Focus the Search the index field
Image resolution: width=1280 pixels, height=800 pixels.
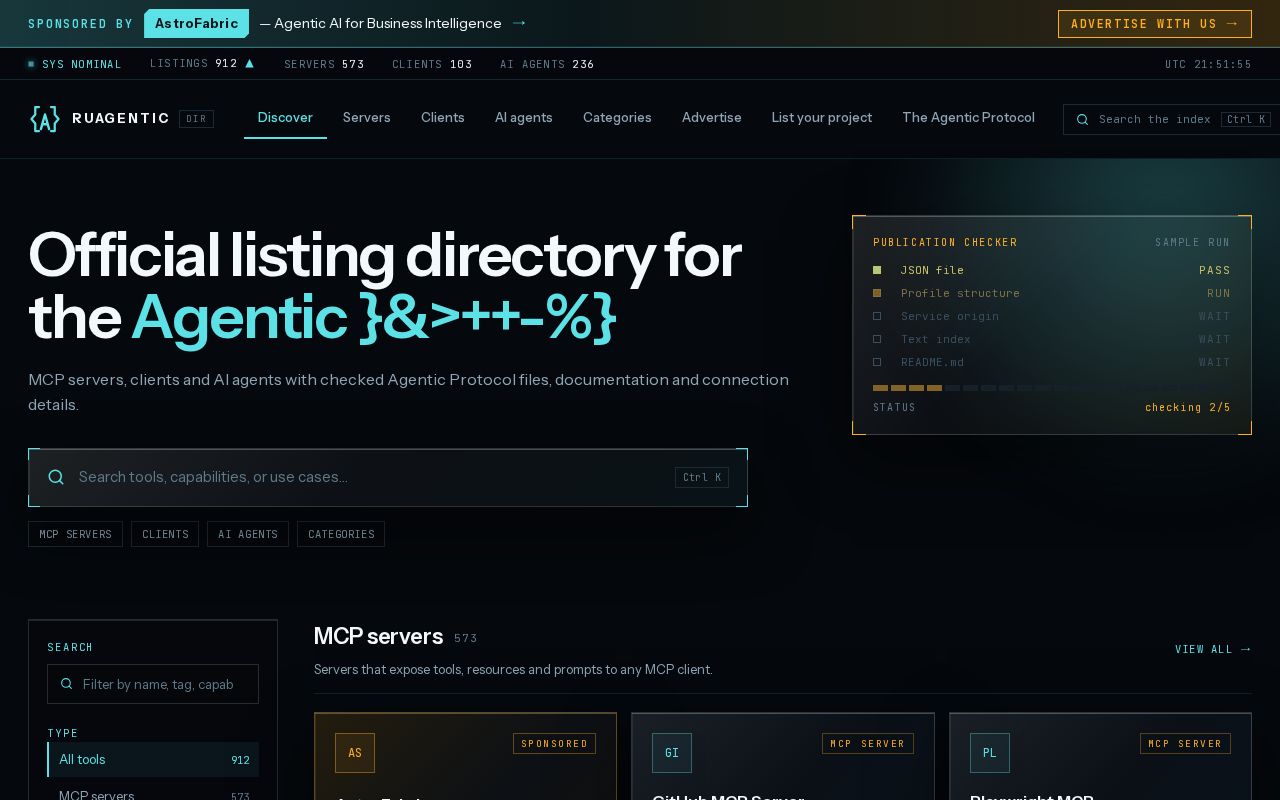pyautogui.click(x=1171, y=119)
